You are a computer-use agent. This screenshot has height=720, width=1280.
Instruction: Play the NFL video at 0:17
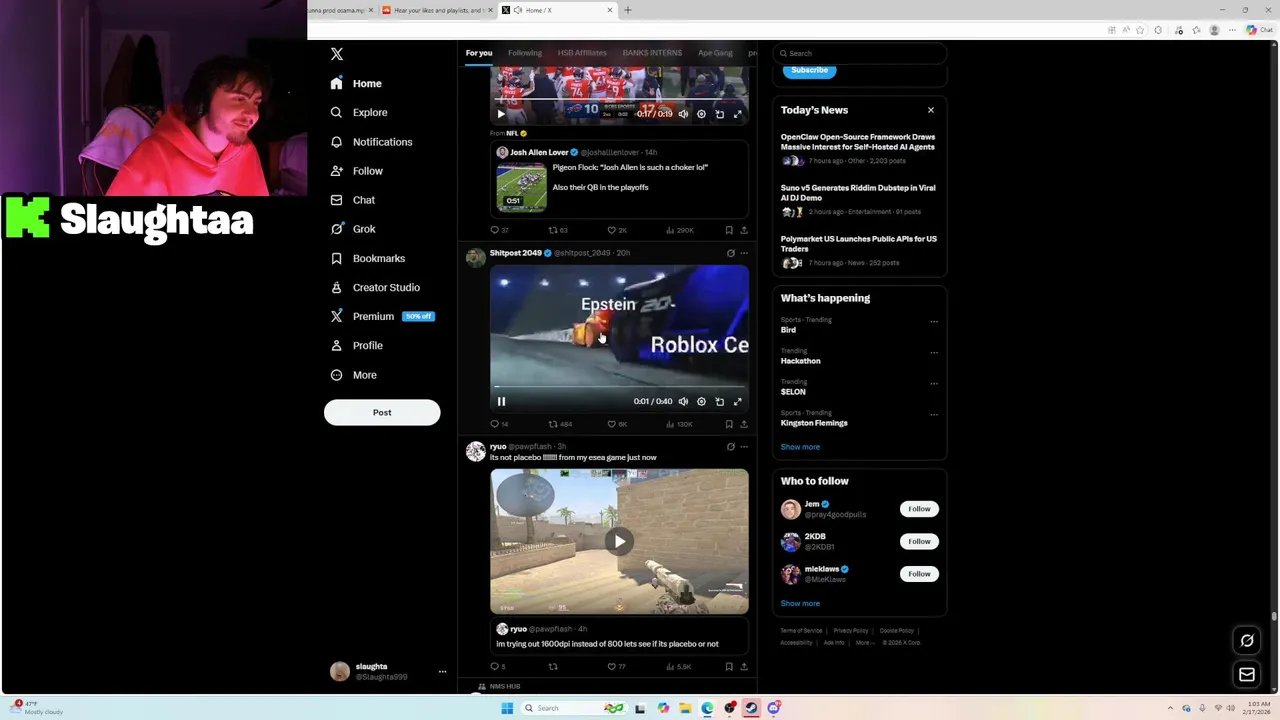click(501, 114)
